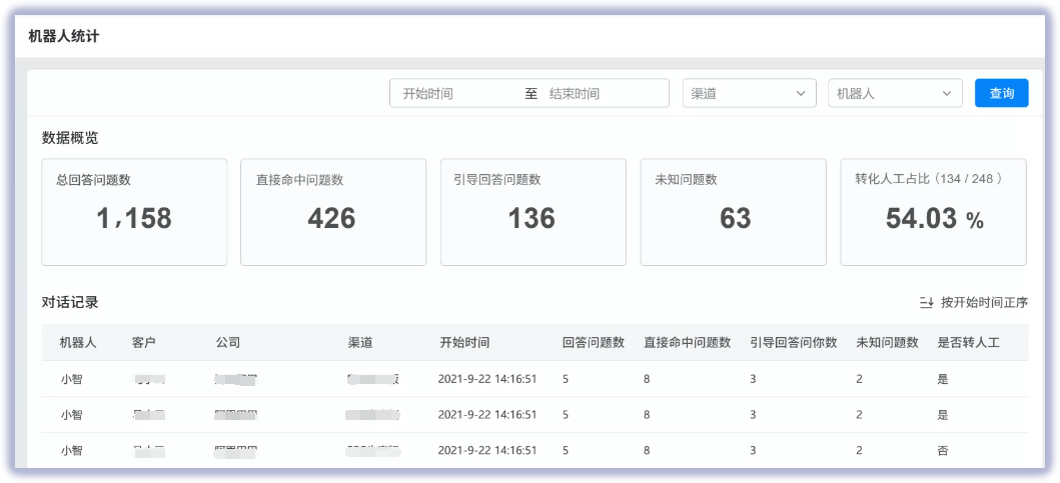Click the 是否转人工 column header
This screenshot has width=1060, height=483.
coord(967,342)
